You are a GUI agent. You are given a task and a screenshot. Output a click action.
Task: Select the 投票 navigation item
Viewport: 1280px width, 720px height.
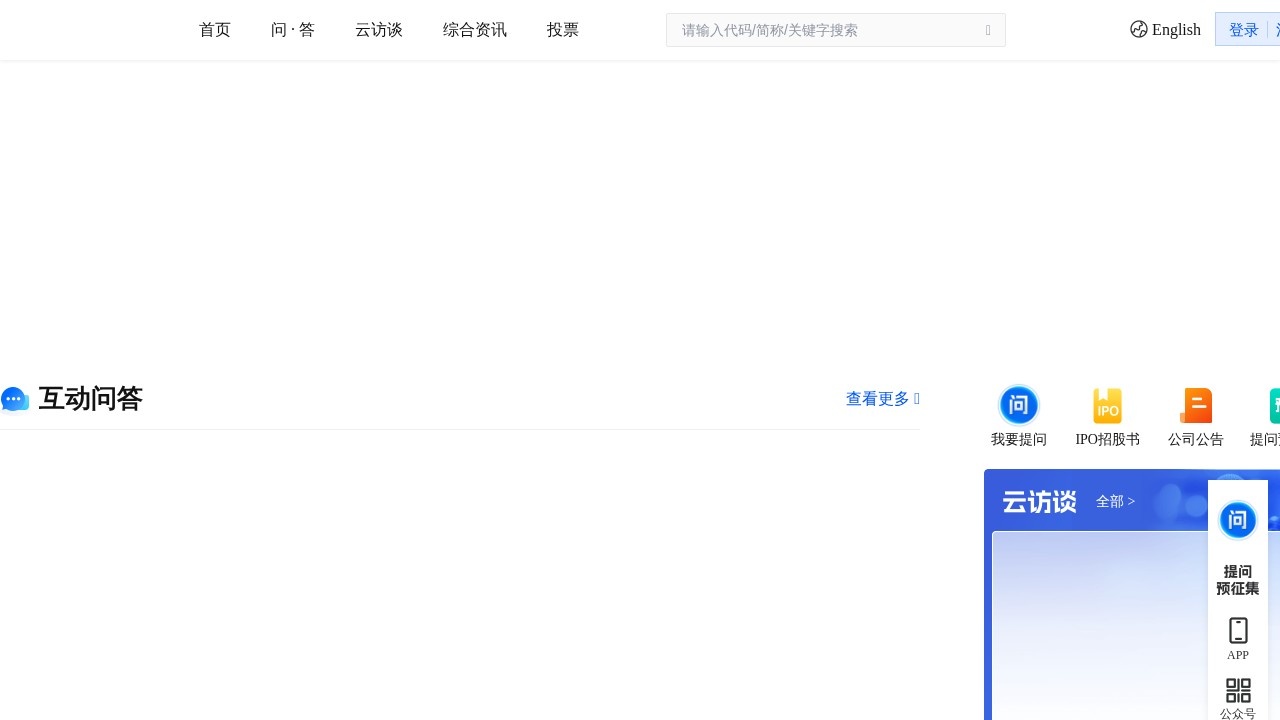pyautogui.click(x=562, y=29)
